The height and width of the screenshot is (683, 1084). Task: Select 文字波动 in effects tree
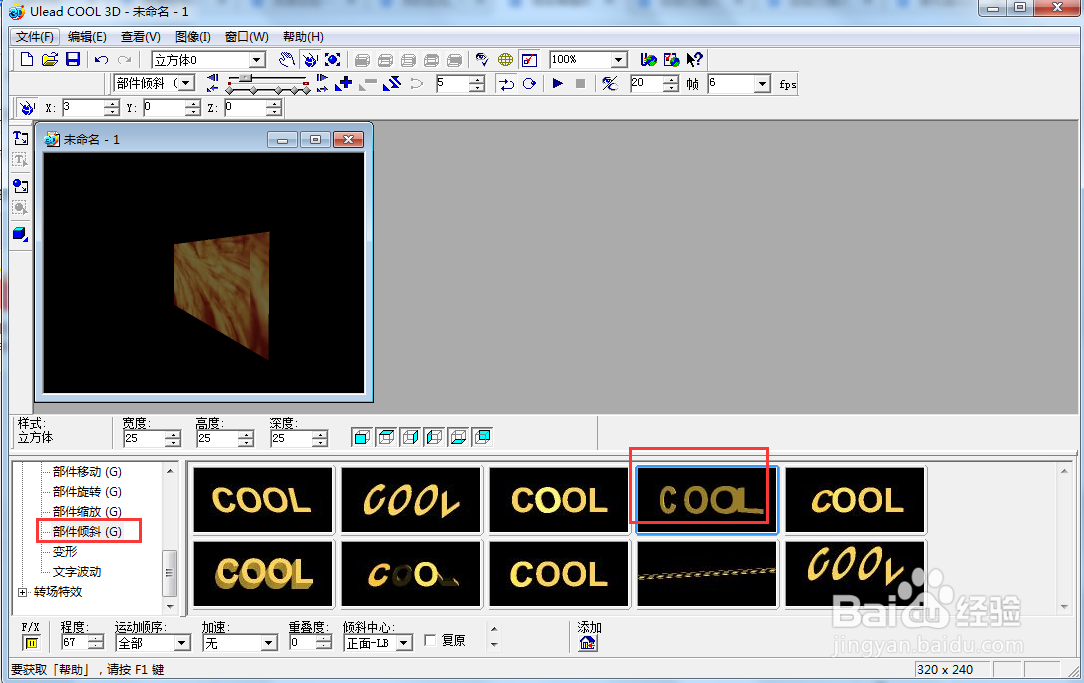pos(77,572)
